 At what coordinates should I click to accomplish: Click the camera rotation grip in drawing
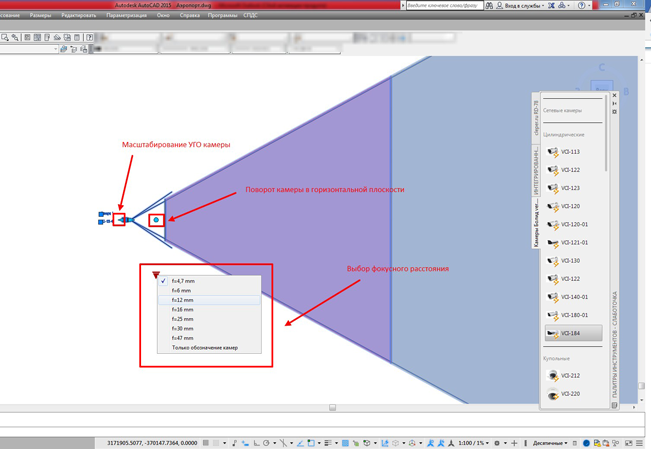156,220
